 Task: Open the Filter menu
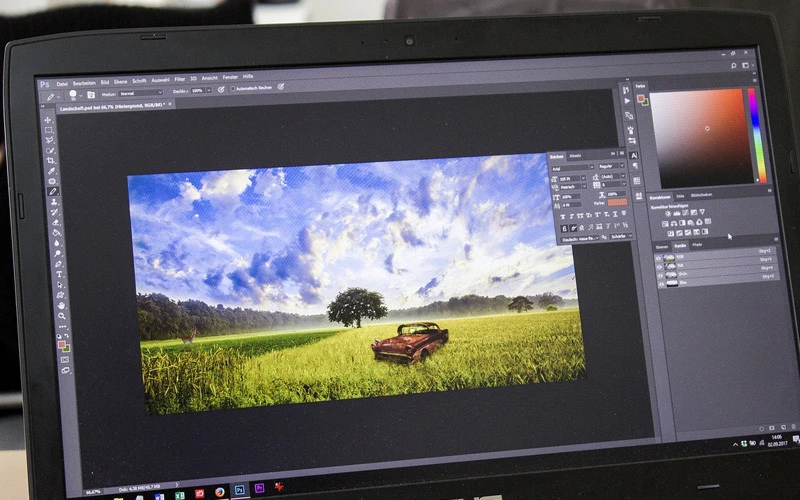click(179, 78)
